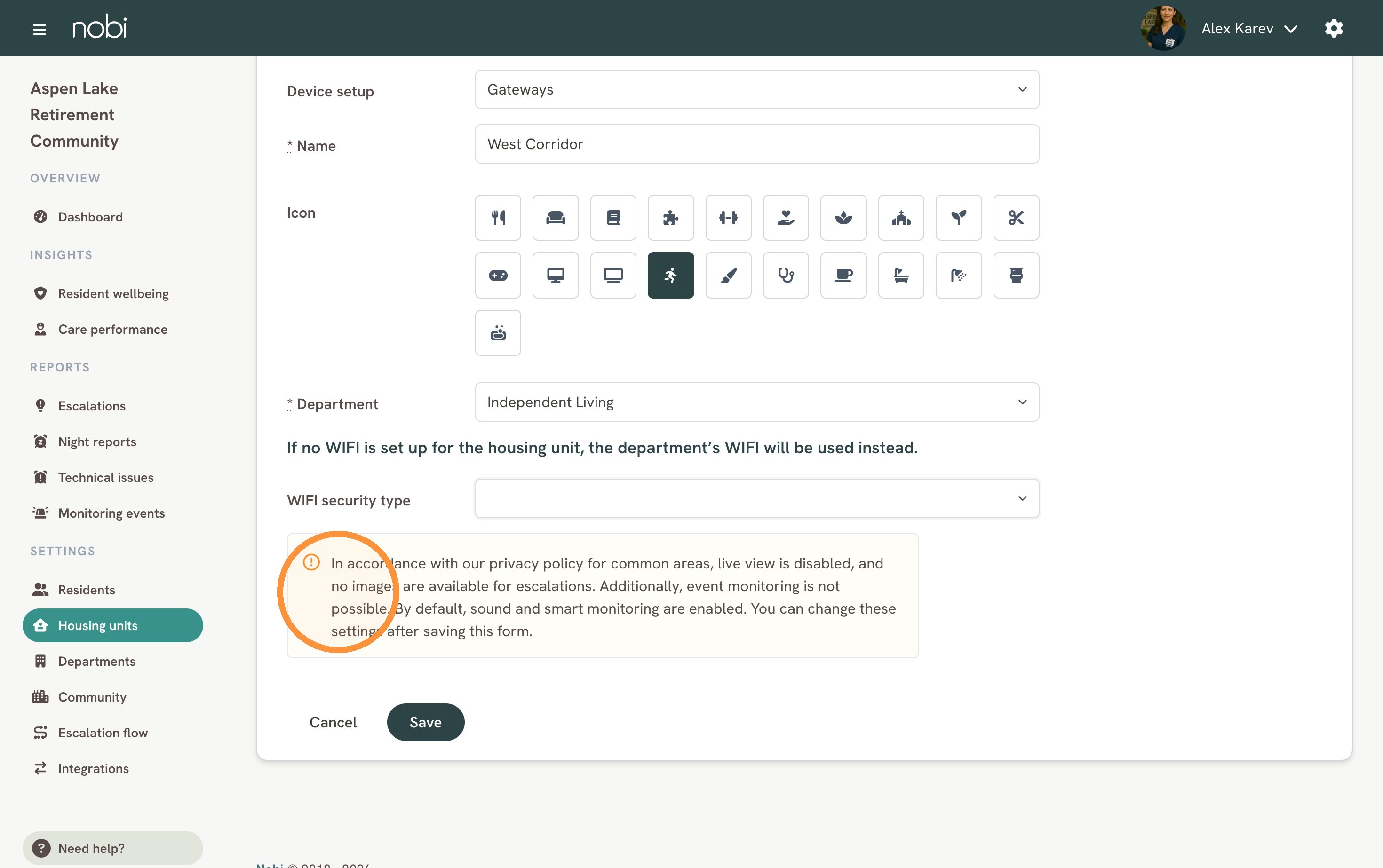Image resolution: width=1383 pixels, height=868 pixels.
Task: Click the selected running person icon
Action: tap(671, 276)
